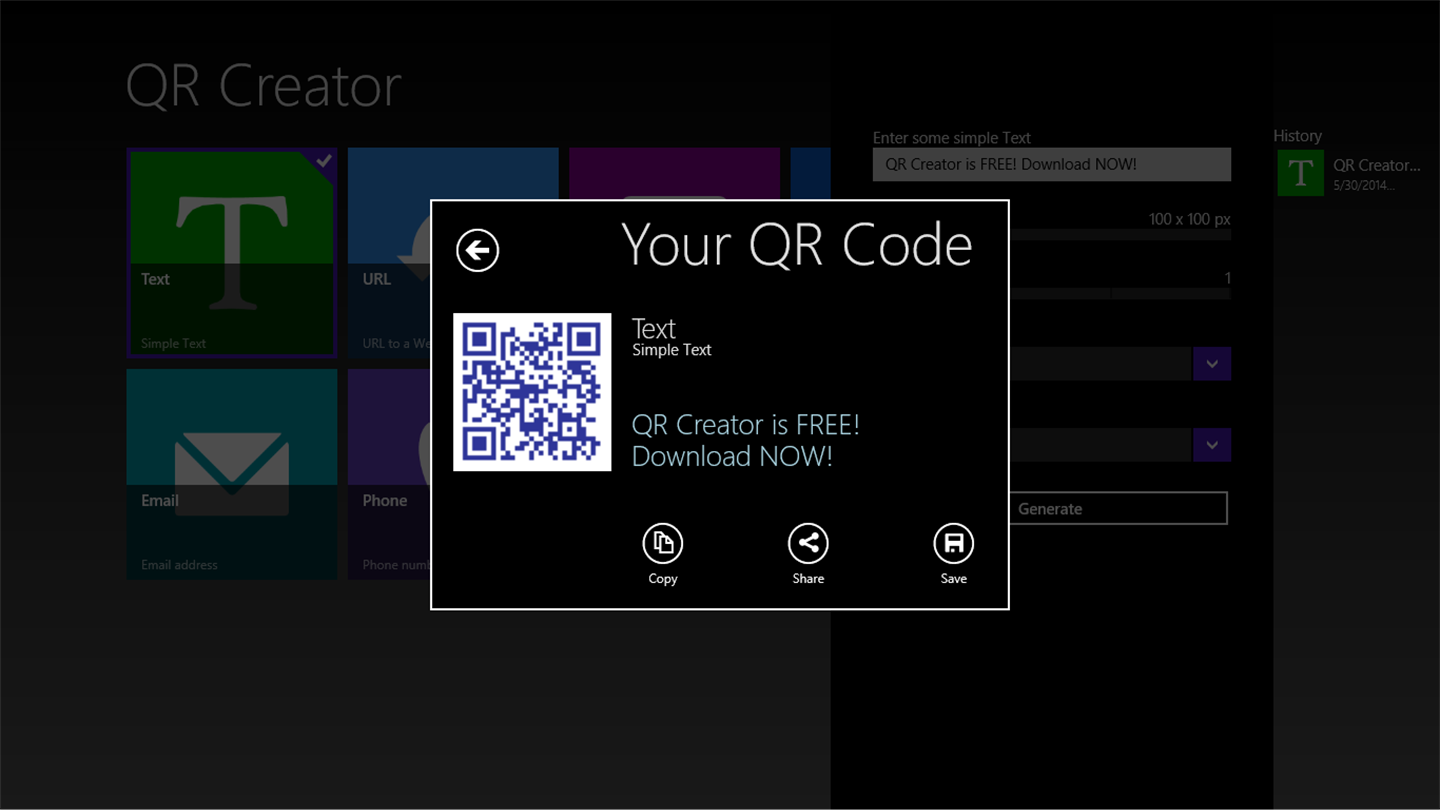The image size is (1440, 810).
Task: Select the Text tile
Action: pos(232,253)
